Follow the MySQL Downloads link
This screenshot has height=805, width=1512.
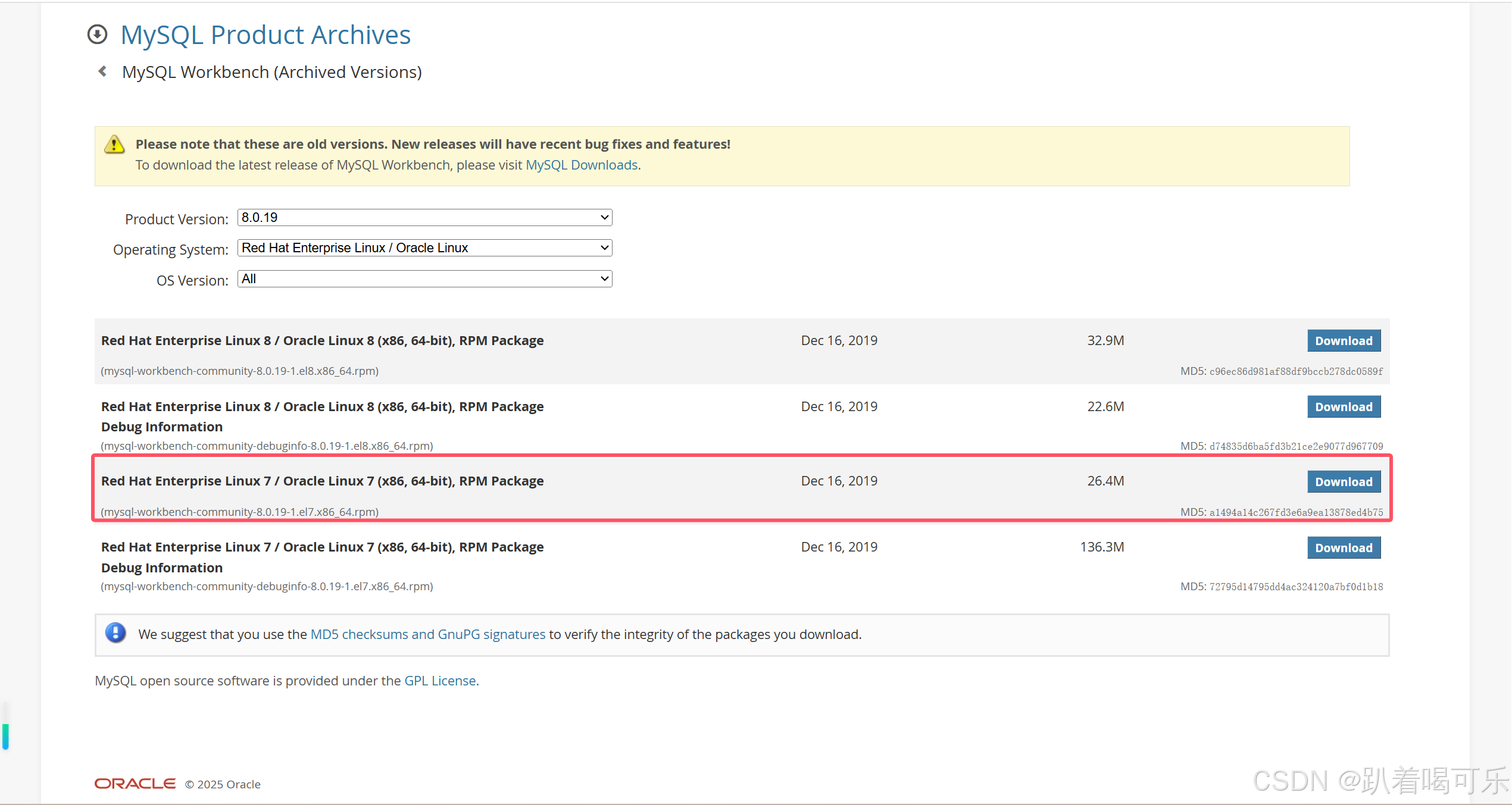pos(582,165)
